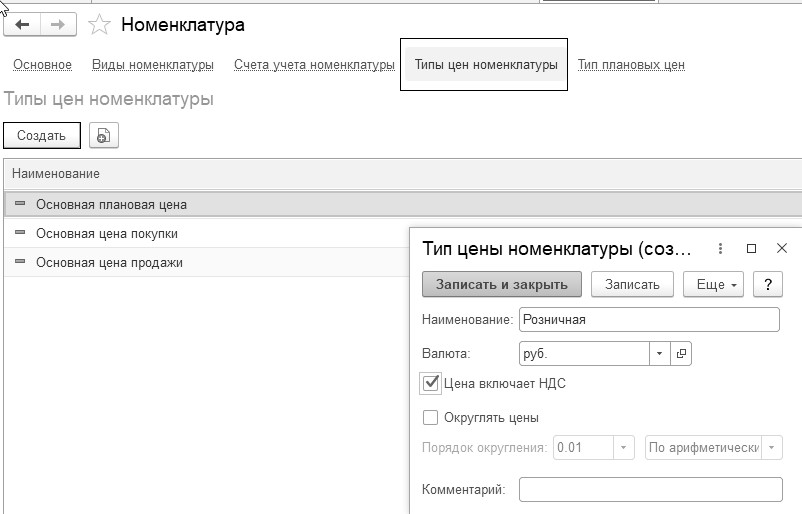Viewport: 802px width, 514px height.
Task: Expand the Валюта dropdown list
Action: click(x=659, y=354)
